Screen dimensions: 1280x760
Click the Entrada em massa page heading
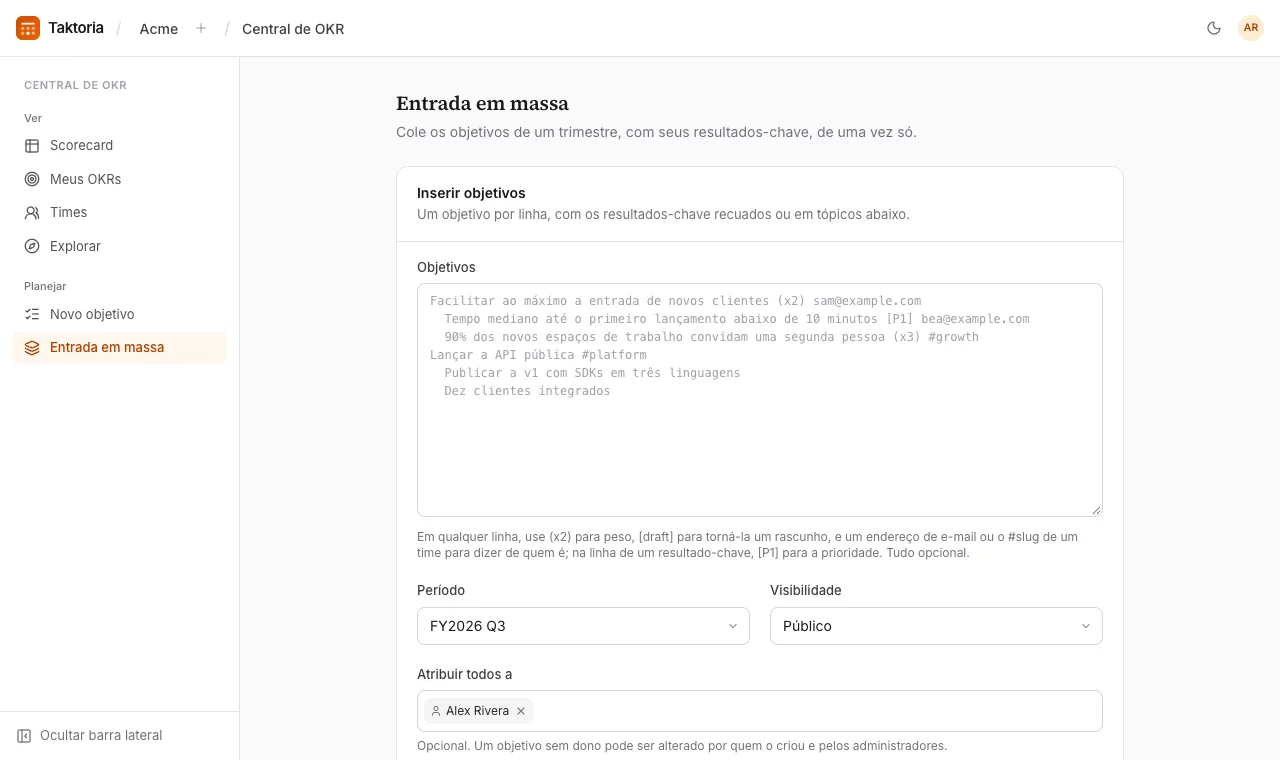point(482,104)
